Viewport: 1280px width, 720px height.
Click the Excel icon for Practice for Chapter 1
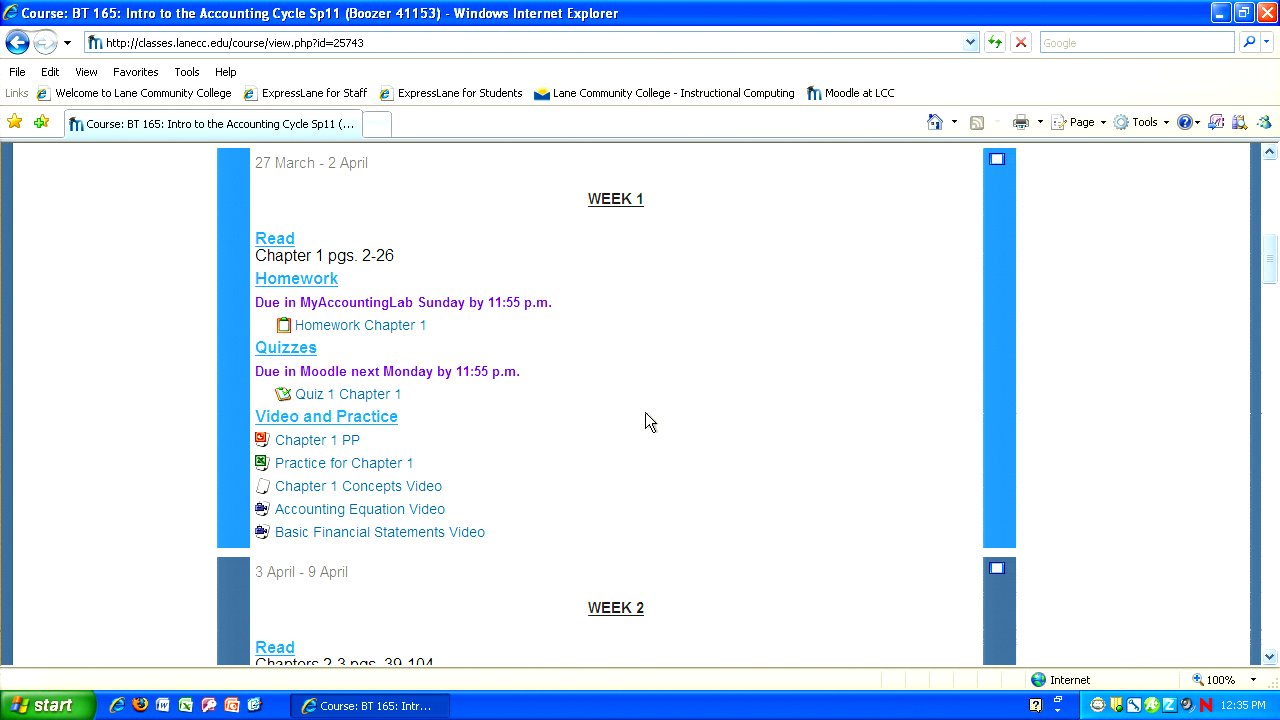[x=262, y=463]
